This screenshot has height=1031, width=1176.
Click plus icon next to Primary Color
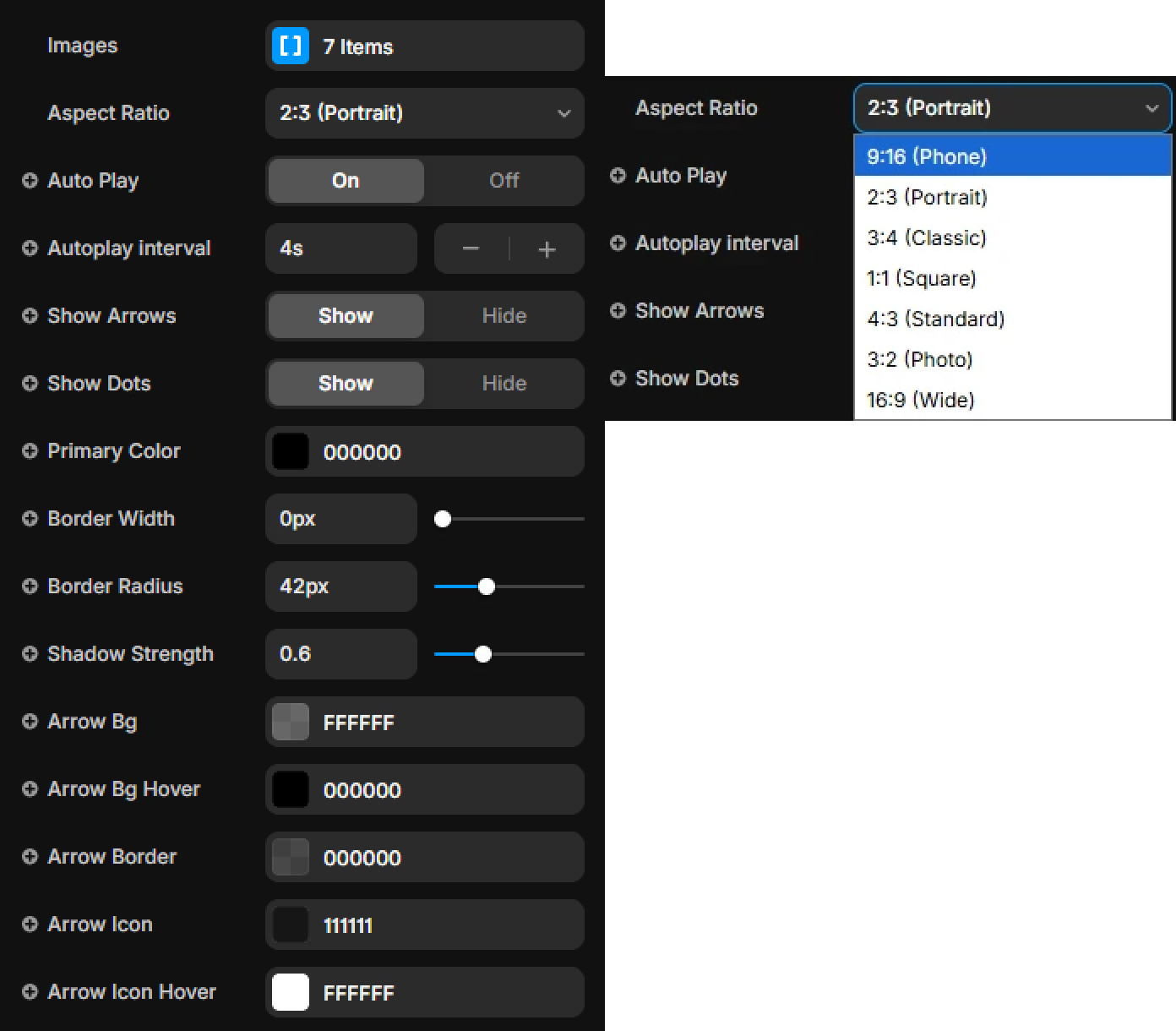(x=30, y=450)
